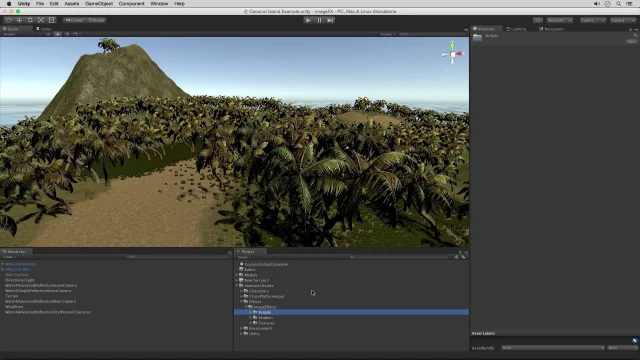The width and height of the screenshot is (640, 360).
Task: Open the Layout dropdown
Action: (623, 20)
